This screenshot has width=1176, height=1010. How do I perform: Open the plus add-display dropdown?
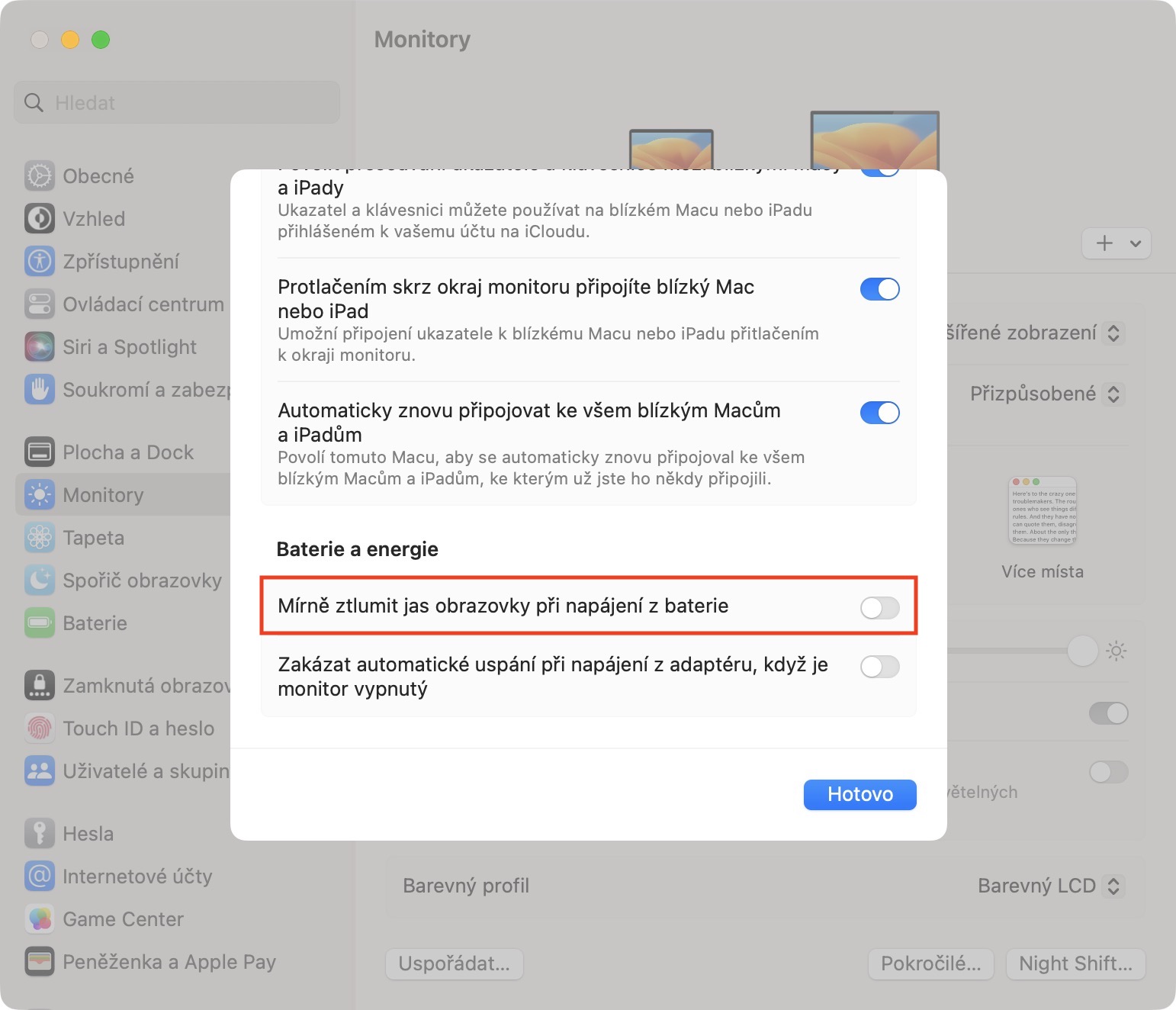pyautogui.click(x=1116, y=243)
